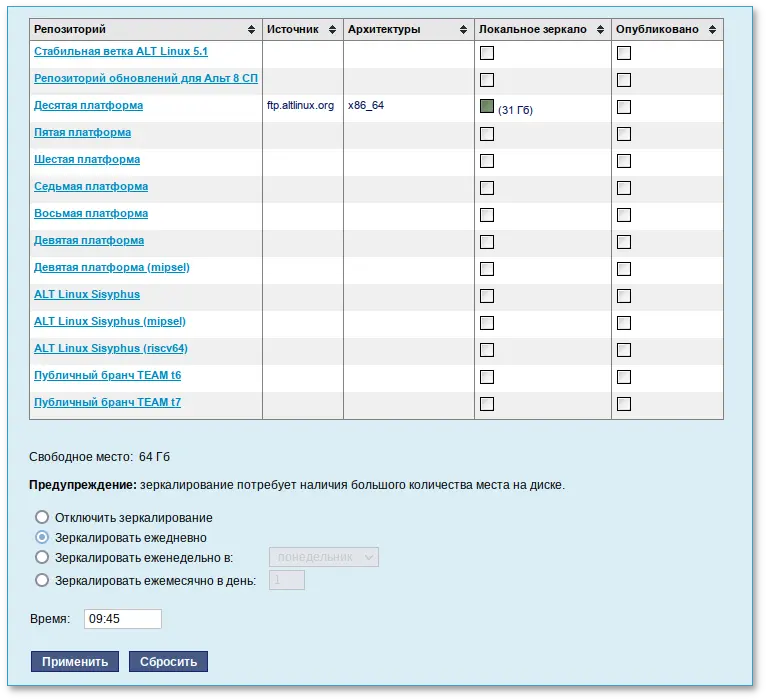Click the monthly day number field

click(287, 580)
